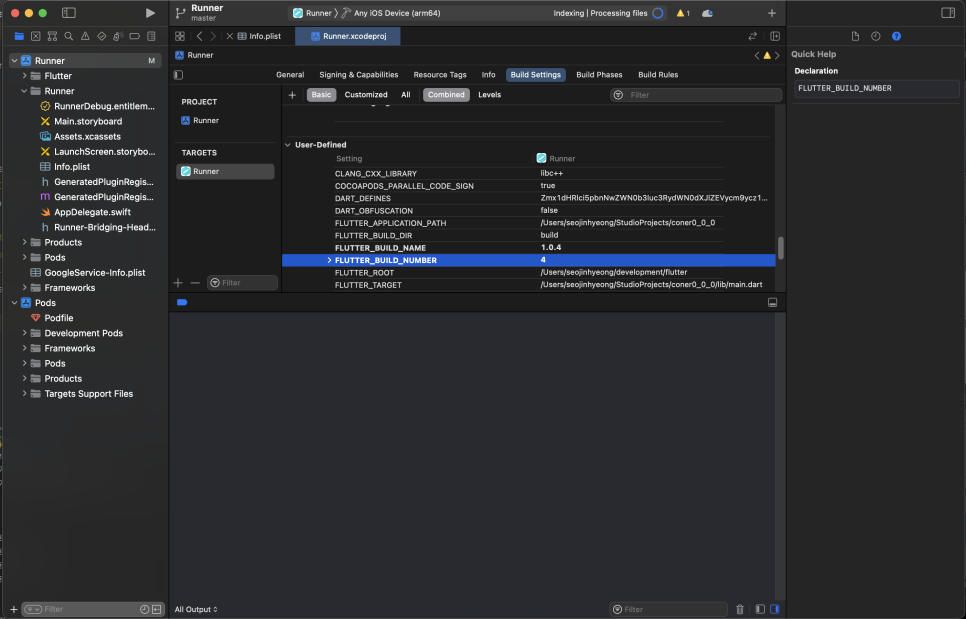The height and width of the screenshot is (619, 966).
Task: Select the Runner target
Action: click(x=225, y=171)
